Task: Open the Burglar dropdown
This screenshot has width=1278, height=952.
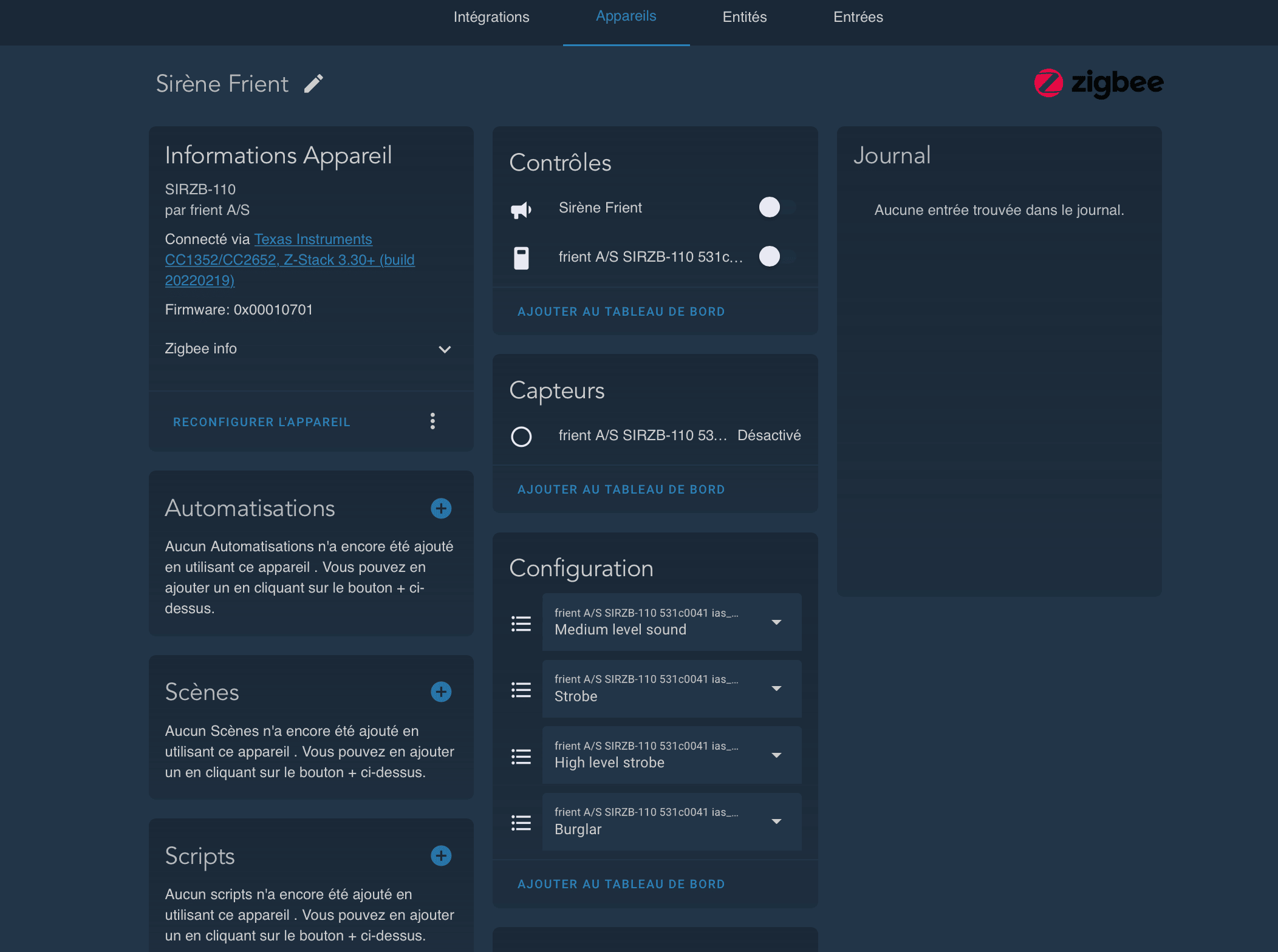Action: click(x=672, y=822)
